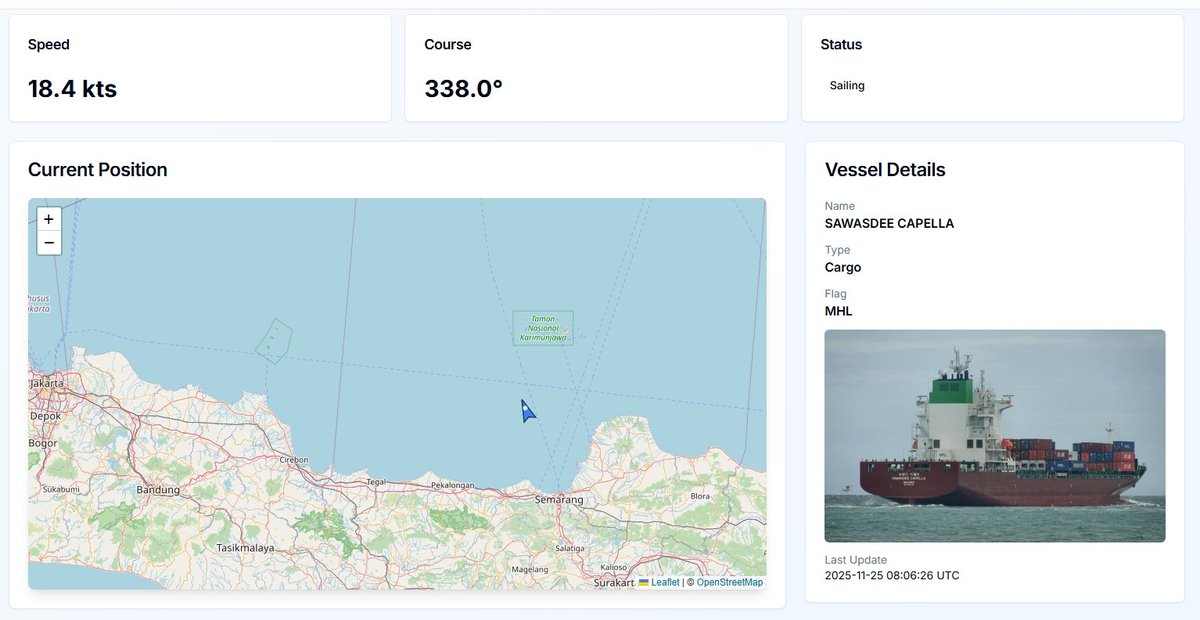Screen dimensions: 1200x620
Task: Click the last update timestamp 2025-11-25 08:06:26 UTC
Action: [892, 575]
